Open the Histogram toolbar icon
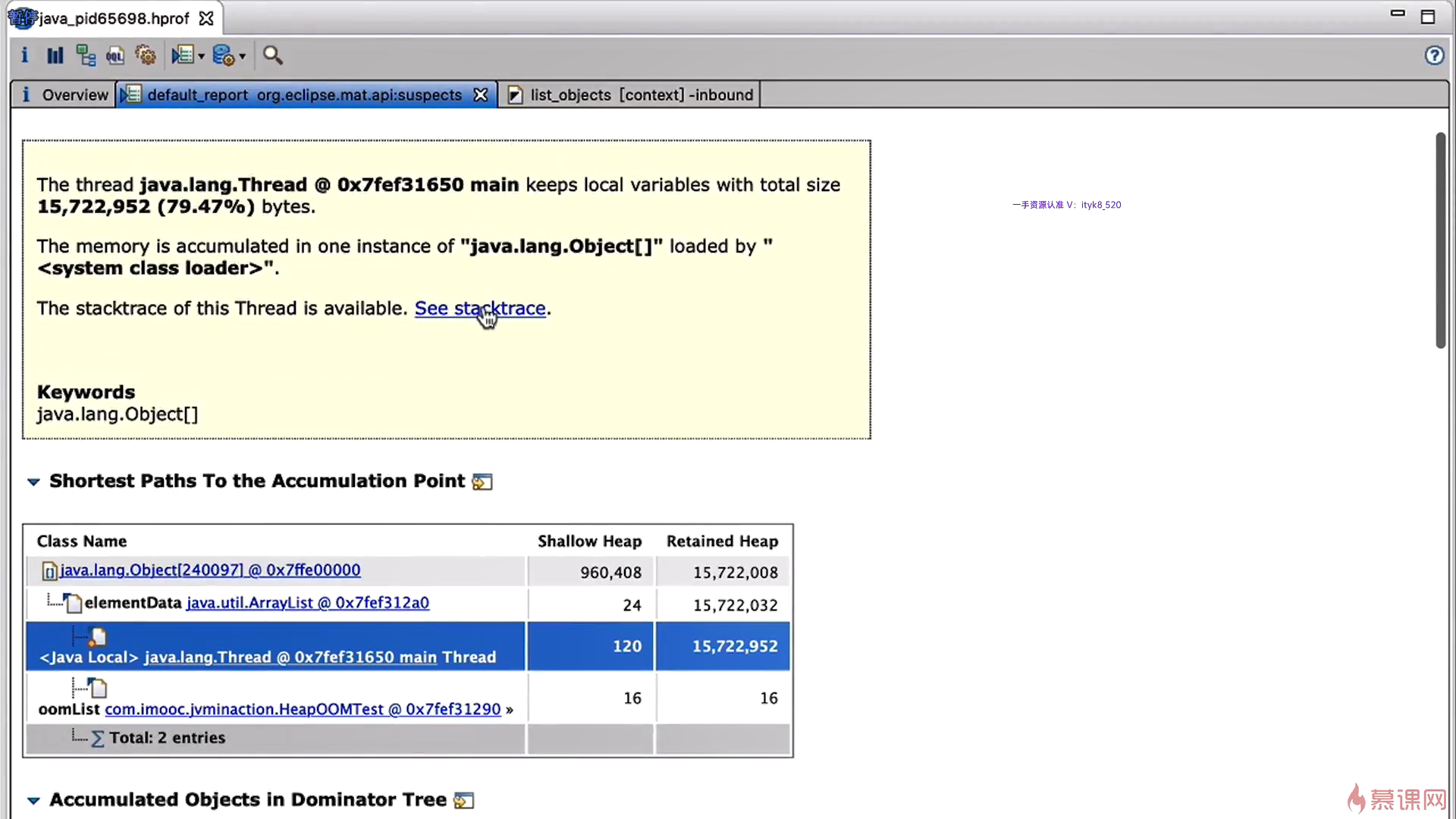The width and height of the screenshot is (1456, 819). tap(55, 55)
